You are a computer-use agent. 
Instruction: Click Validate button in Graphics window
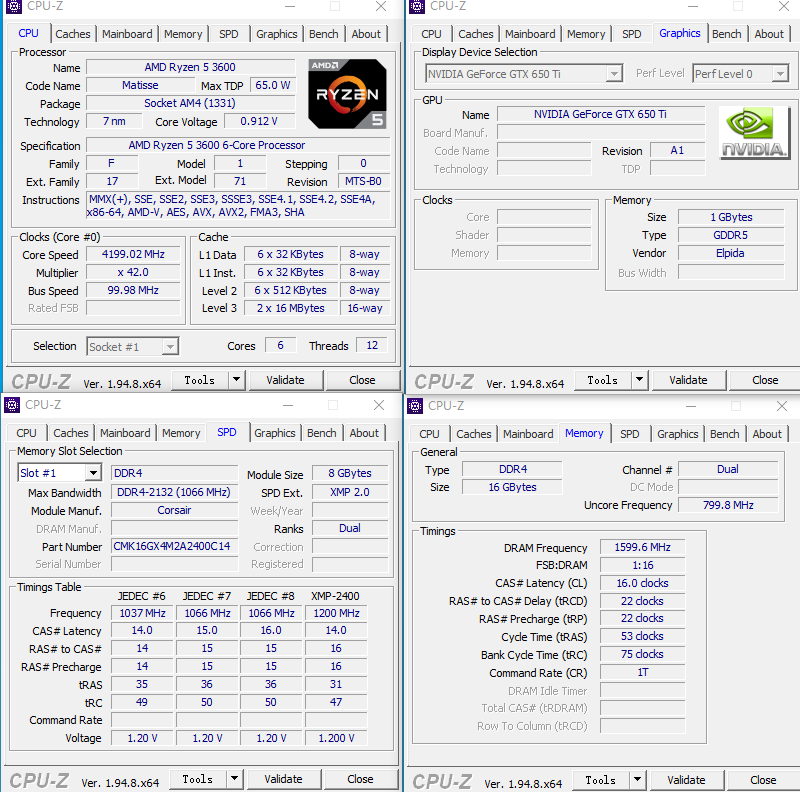click(688, 380)
